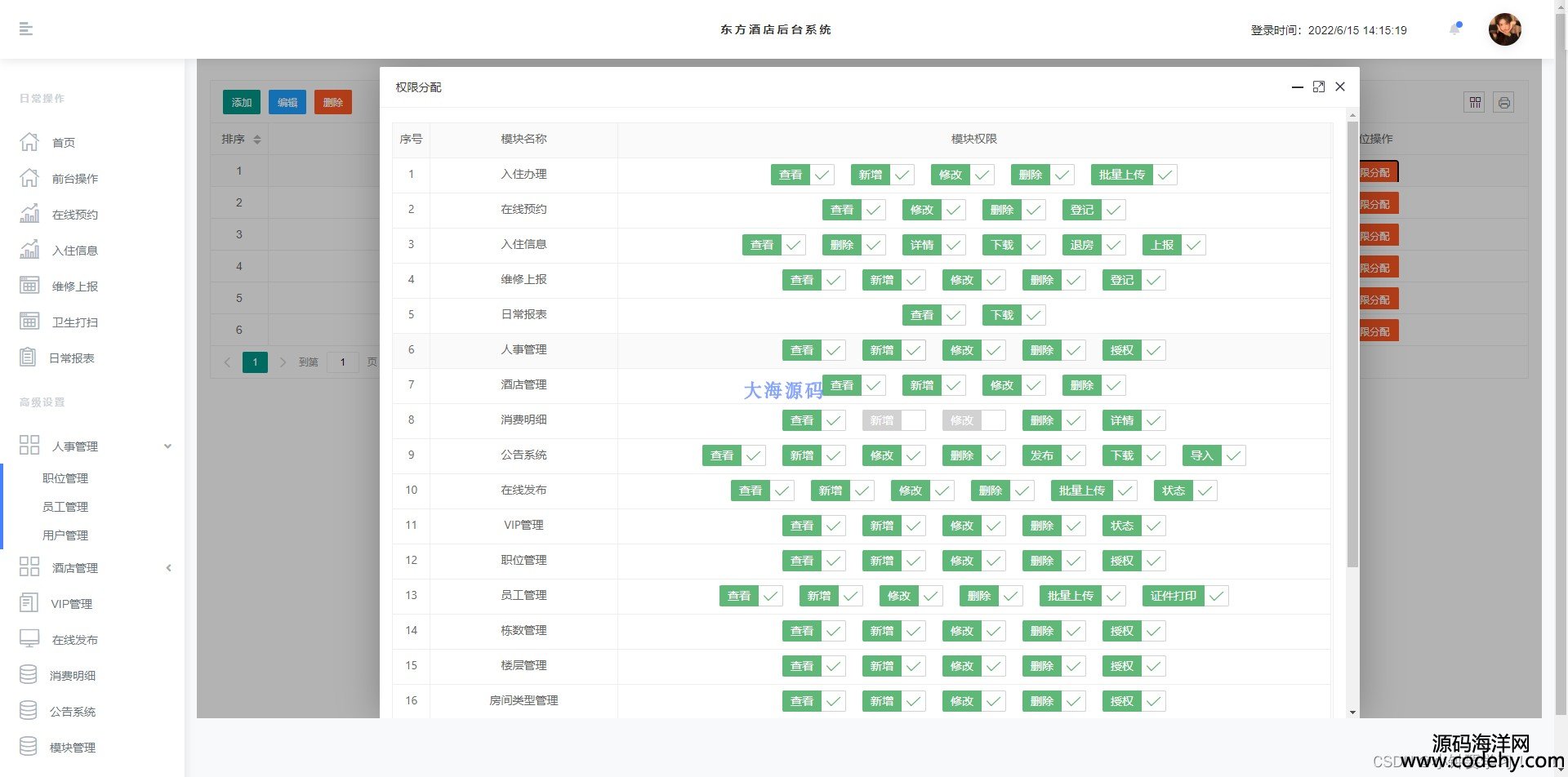This screenshot has height=777, width=1568.
Task: Maximize the 权限分配 dialog
Action: 1318,87
